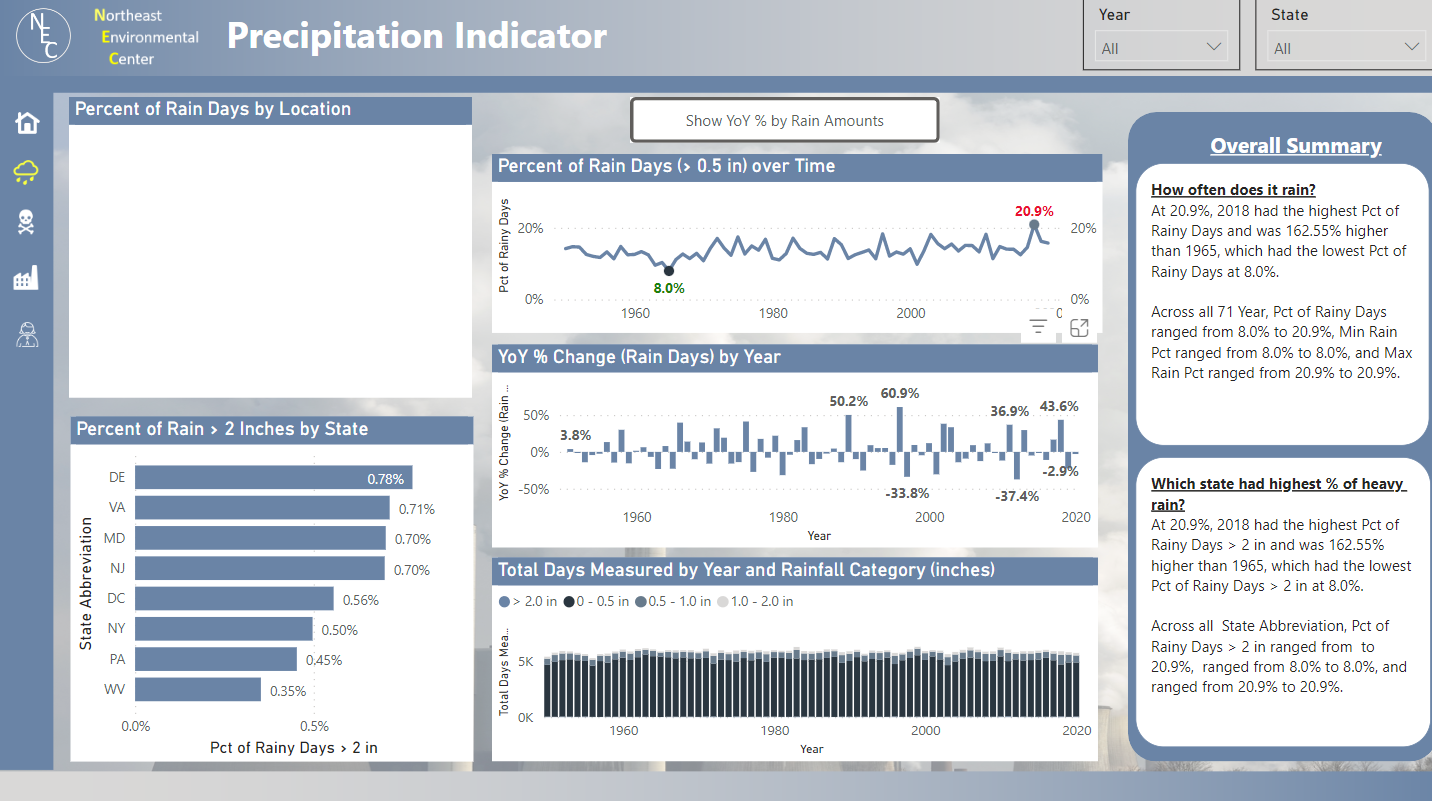Click the 8.0% lowest data point
1432x801 pixels.
click(x=668, y=271)
